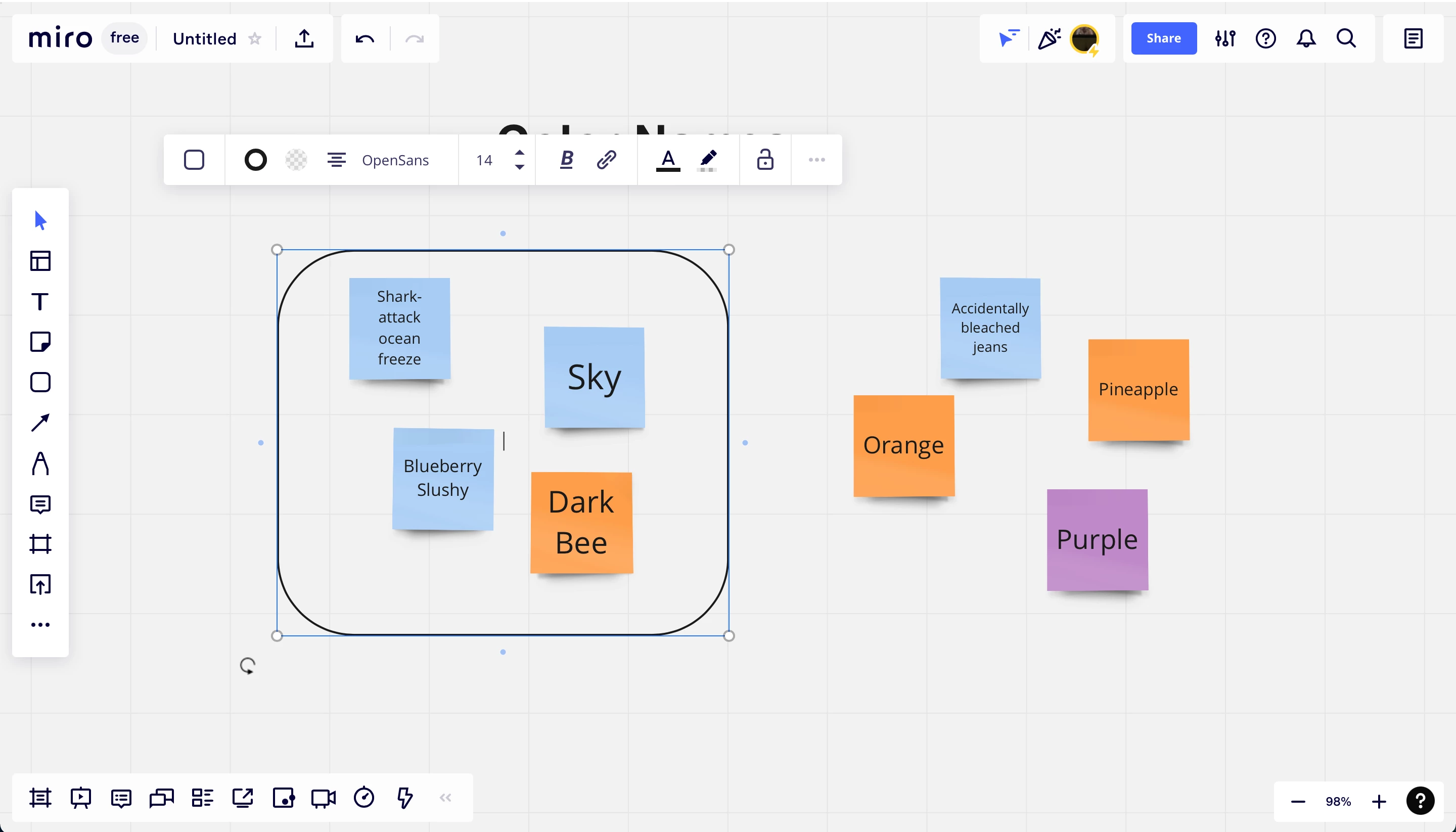
Task: Open the transparent fill color swatch
Action: tap(296, 159)
